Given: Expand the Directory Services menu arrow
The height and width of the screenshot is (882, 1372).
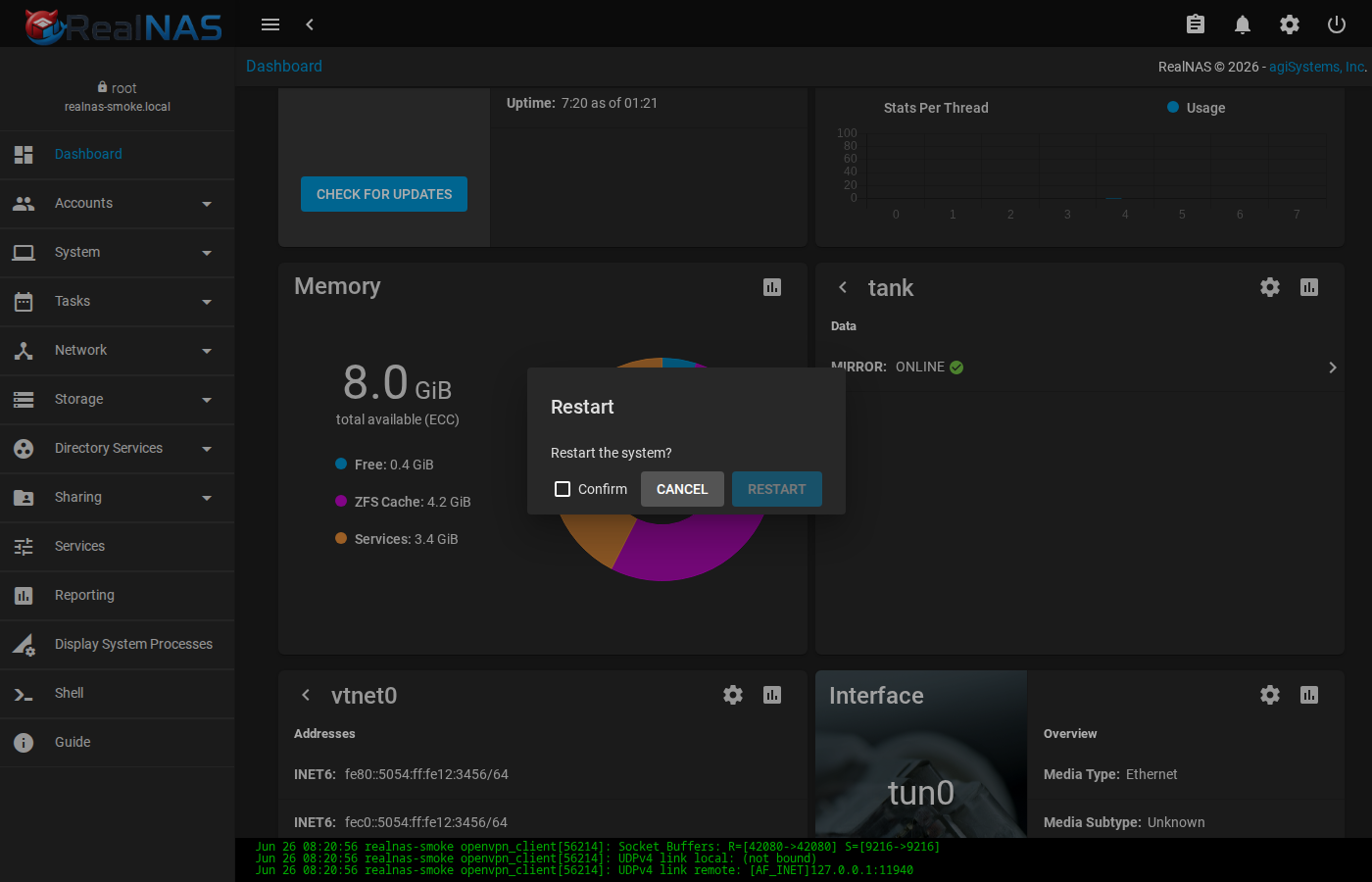Looking at the screenshot, I should pyautogui.click(x=207, y=449).
